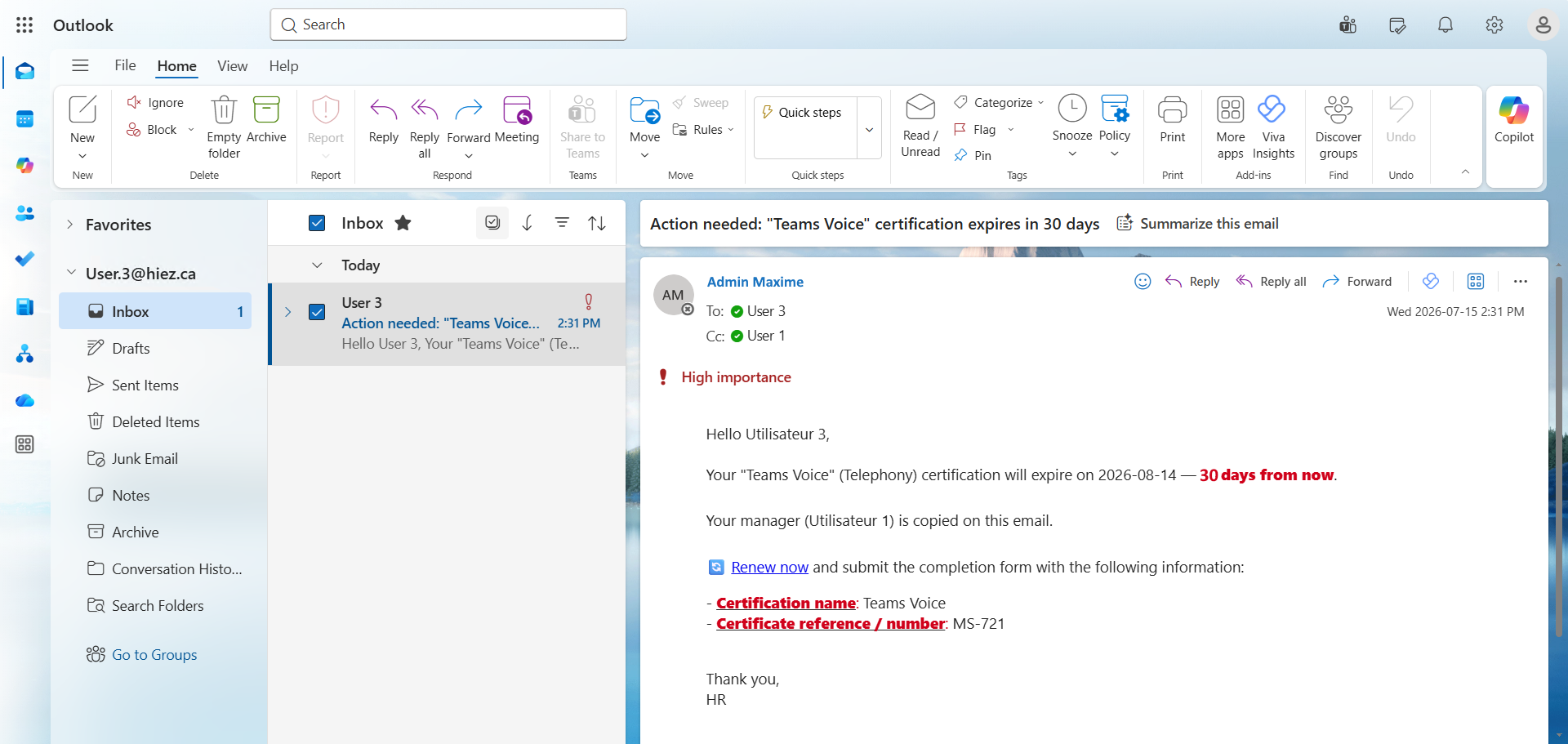1568x744 pixels.
Task: Open Categorize dropdown
Action: pos(1000,103)
